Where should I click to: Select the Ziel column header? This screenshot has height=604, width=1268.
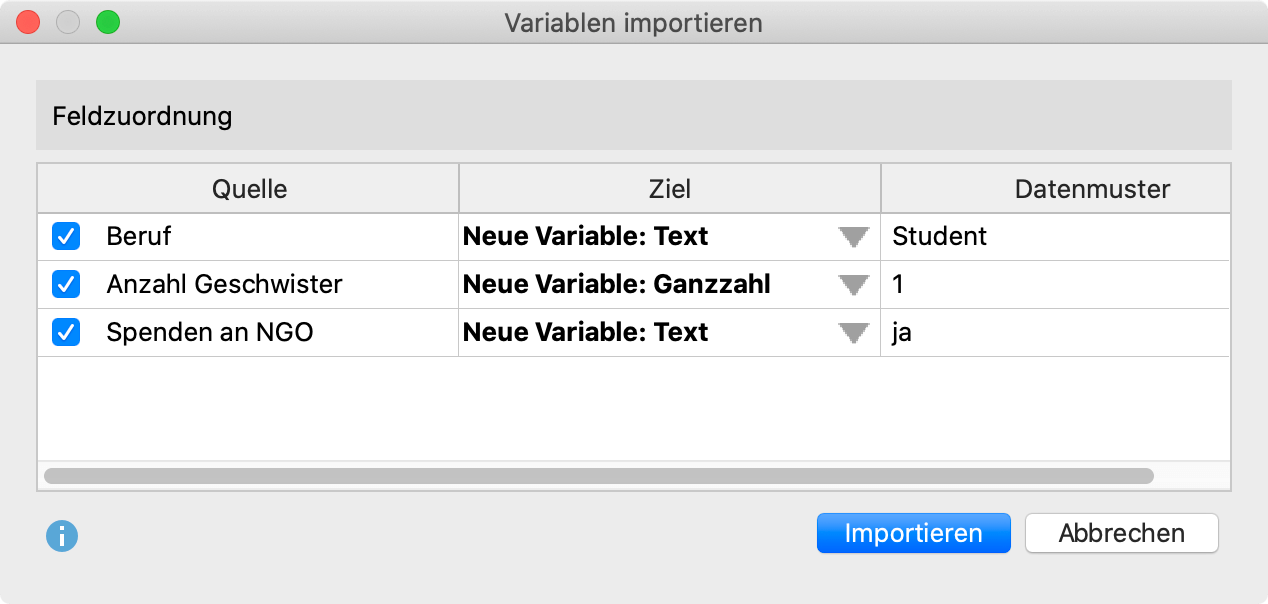coord(669,189)
